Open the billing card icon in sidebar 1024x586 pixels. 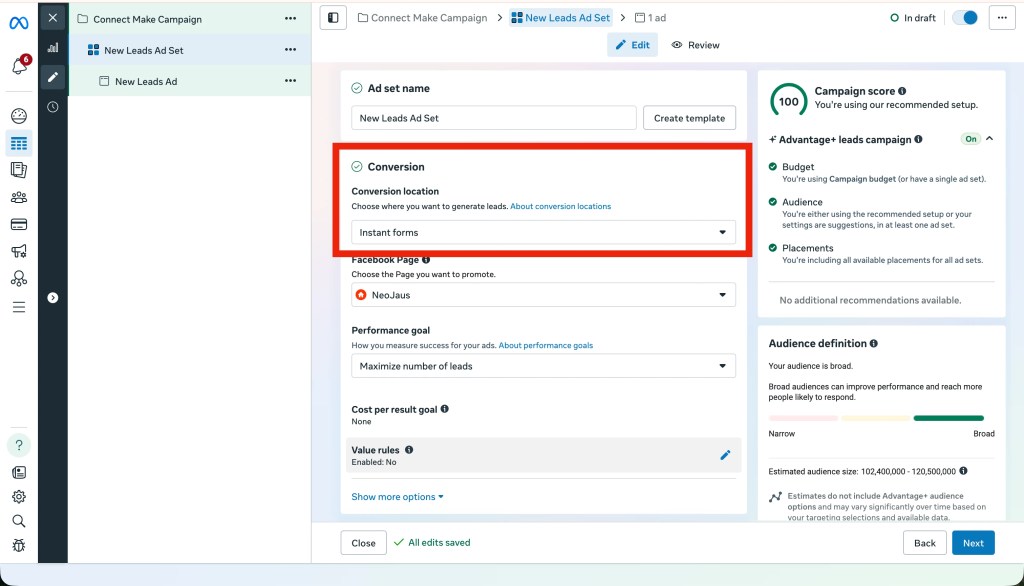click(x=18, y=224)
